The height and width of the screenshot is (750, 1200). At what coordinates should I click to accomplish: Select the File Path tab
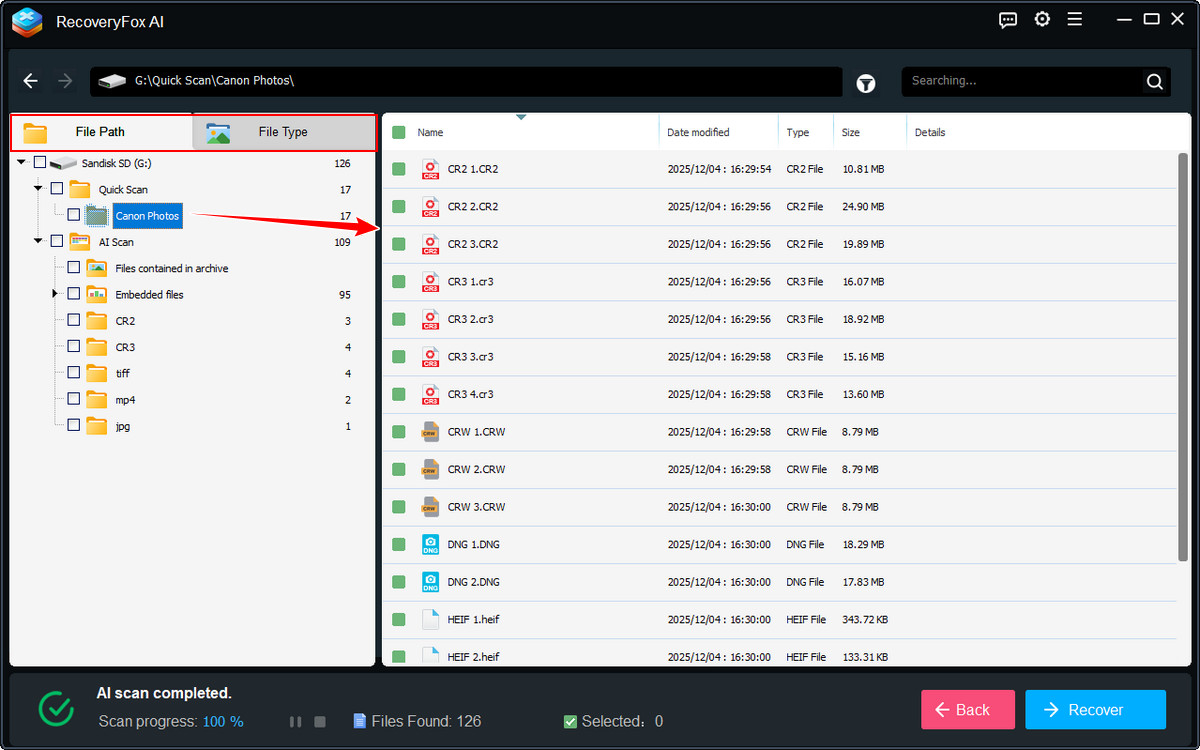click(x=100, y=132)
